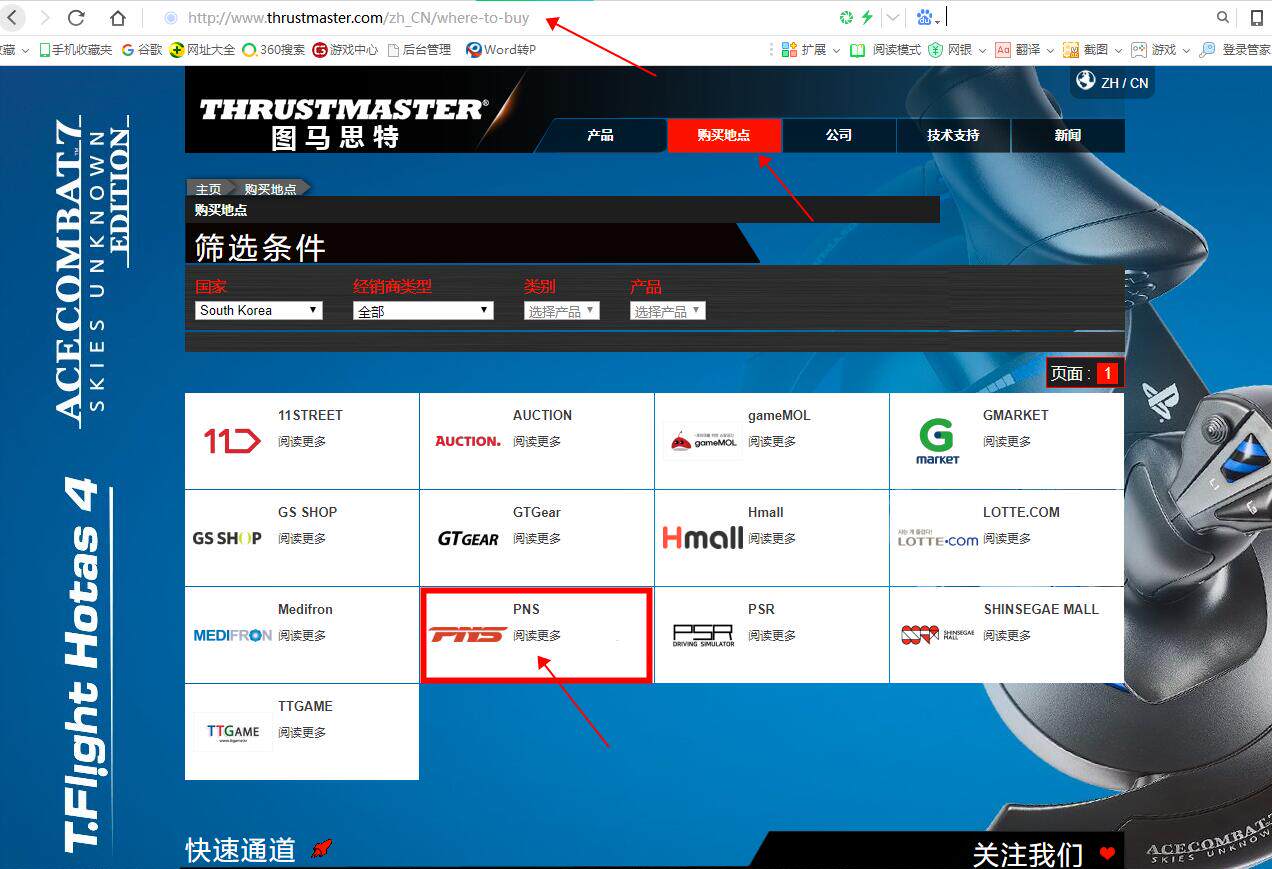The height and width of the screenshot is (869, 1272).
Task: Read more under GMARKET
Action: tap(1007, 441)
